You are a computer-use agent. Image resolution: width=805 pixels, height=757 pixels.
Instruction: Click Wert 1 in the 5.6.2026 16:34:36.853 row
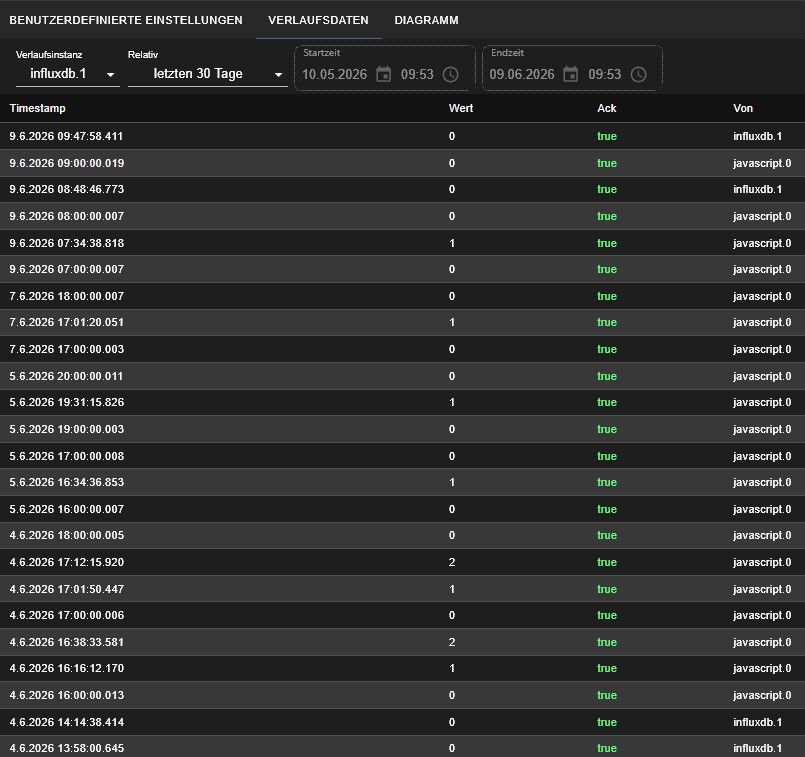coord(452,482)
